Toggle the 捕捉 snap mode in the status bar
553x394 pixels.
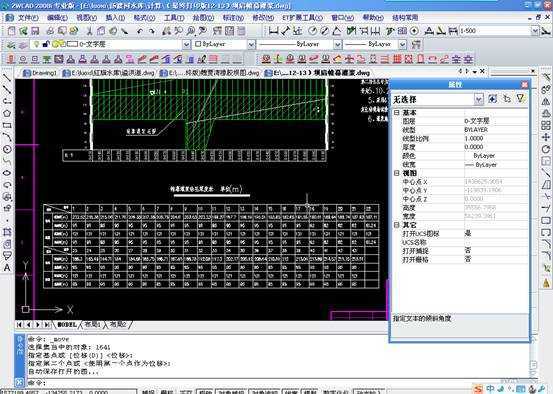point(148,392)
